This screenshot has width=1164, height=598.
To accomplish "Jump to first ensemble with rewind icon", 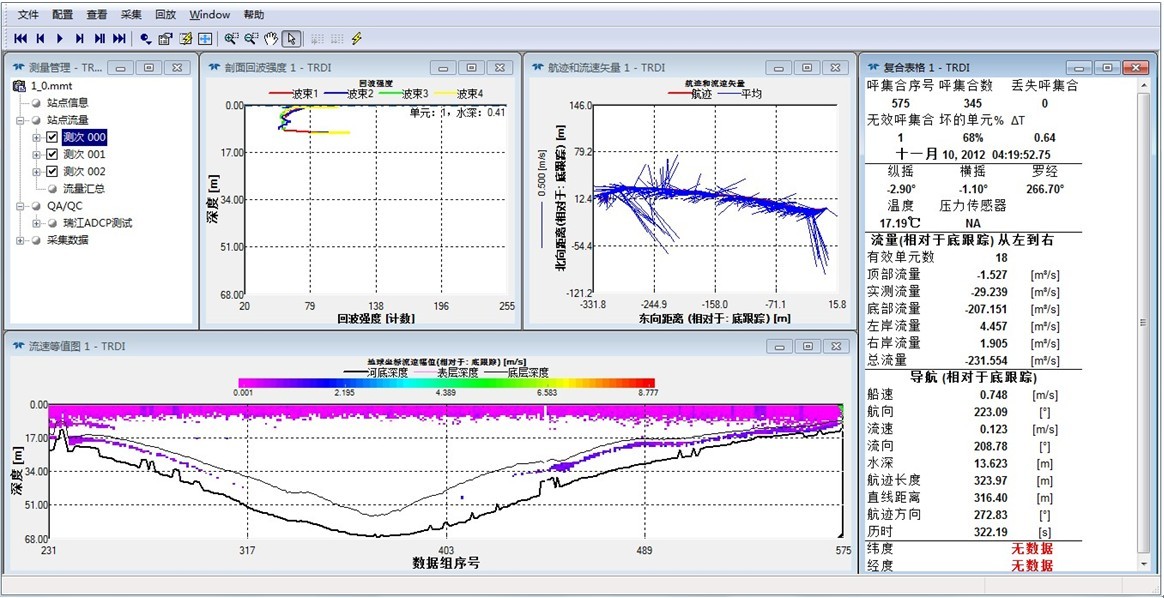I will [x=20, y=39].
